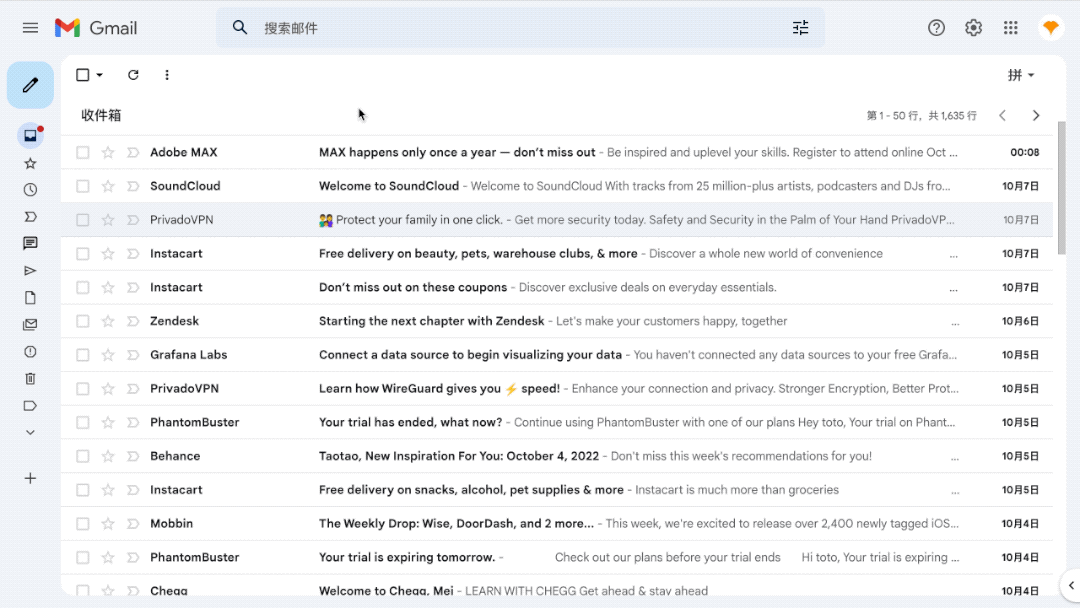Refresh the inbox list
This screenshot has width=1080, height=608.
133,74
